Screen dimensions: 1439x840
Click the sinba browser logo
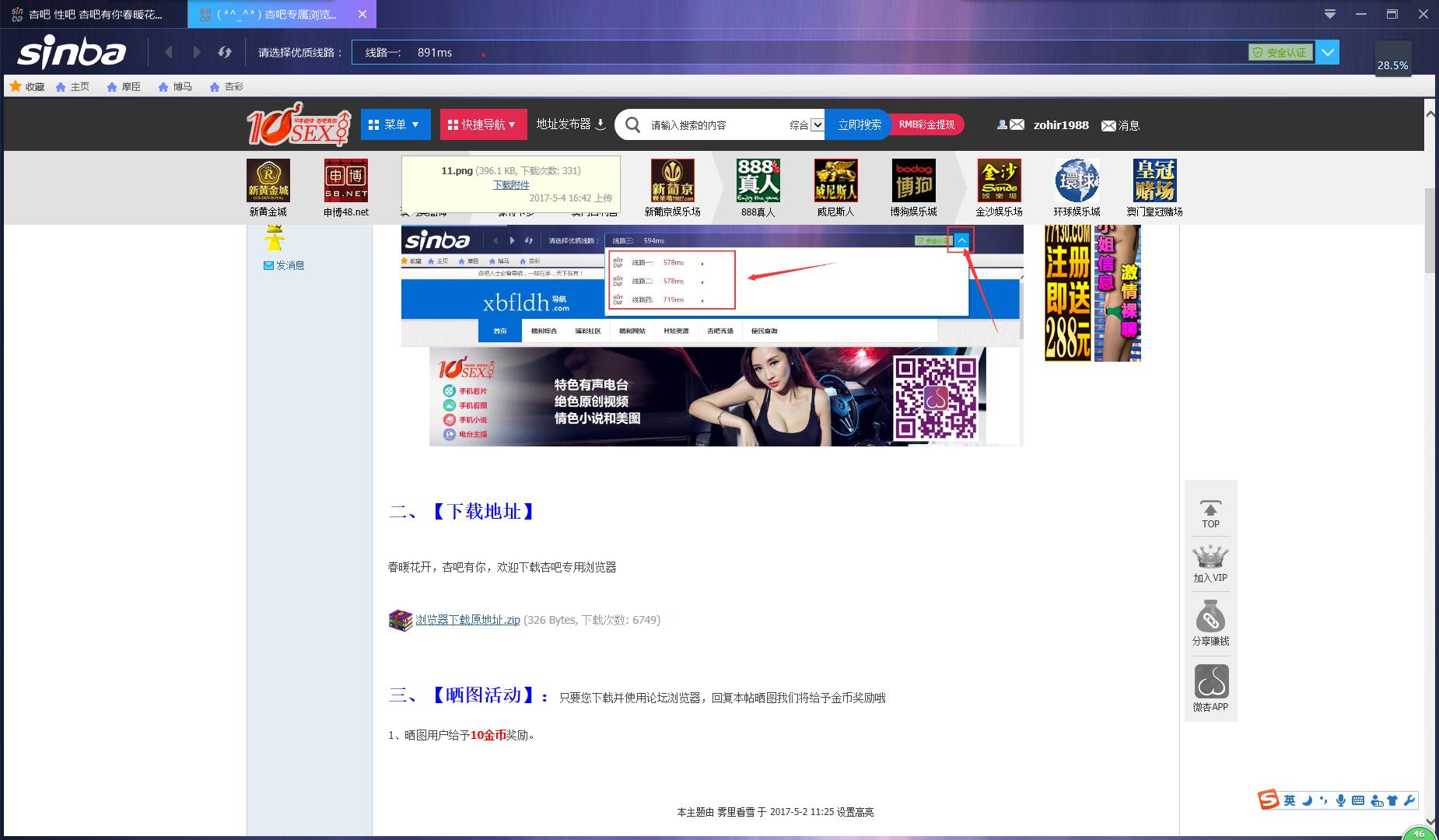(72, 51)
